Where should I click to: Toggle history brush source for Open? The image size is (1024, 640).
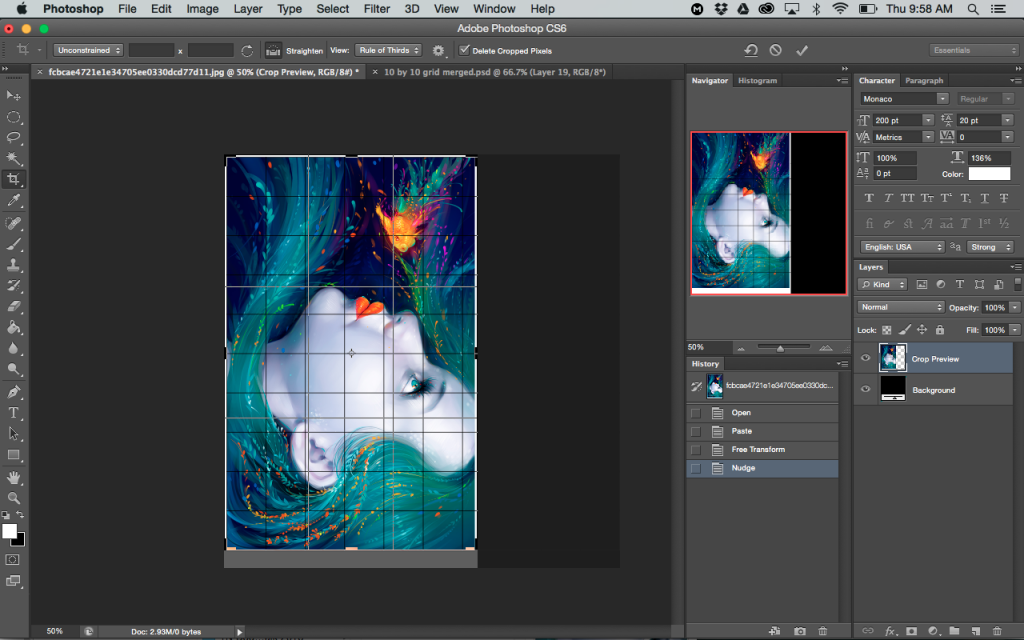(696, 413)
